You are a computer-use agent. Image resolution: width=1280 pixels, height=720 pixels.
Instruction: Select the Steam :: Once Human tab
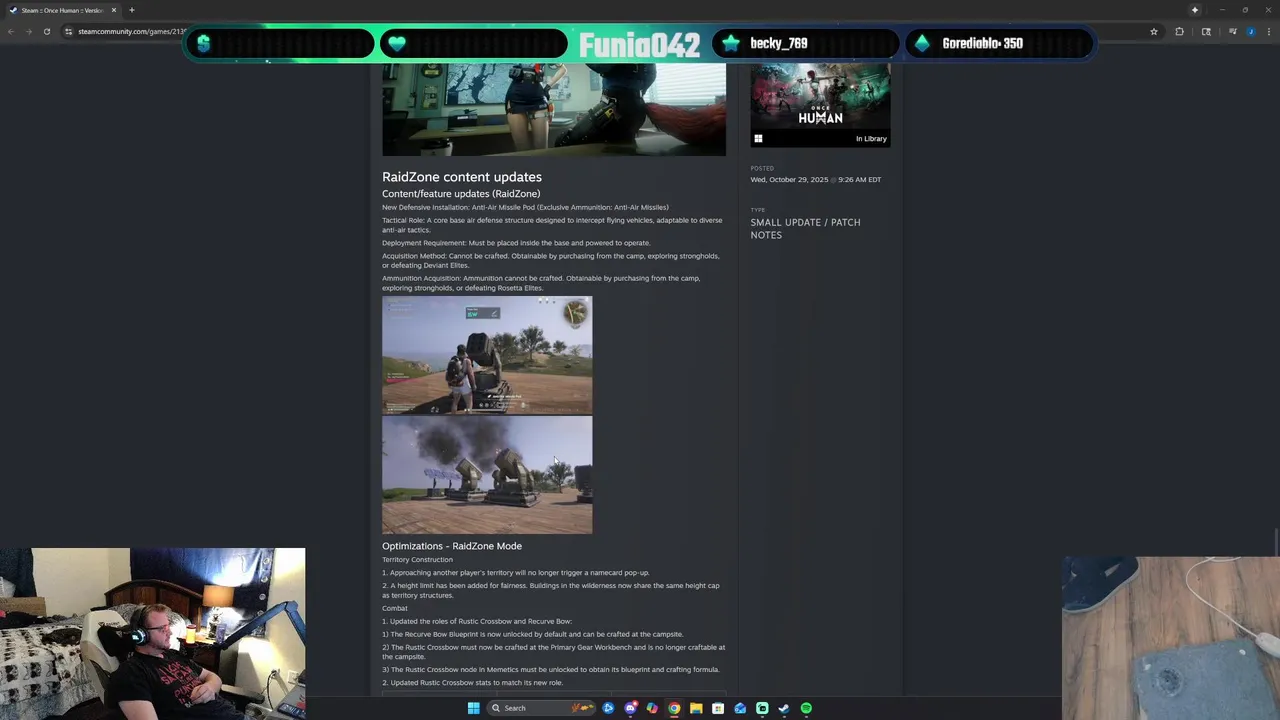click(62, 10)
